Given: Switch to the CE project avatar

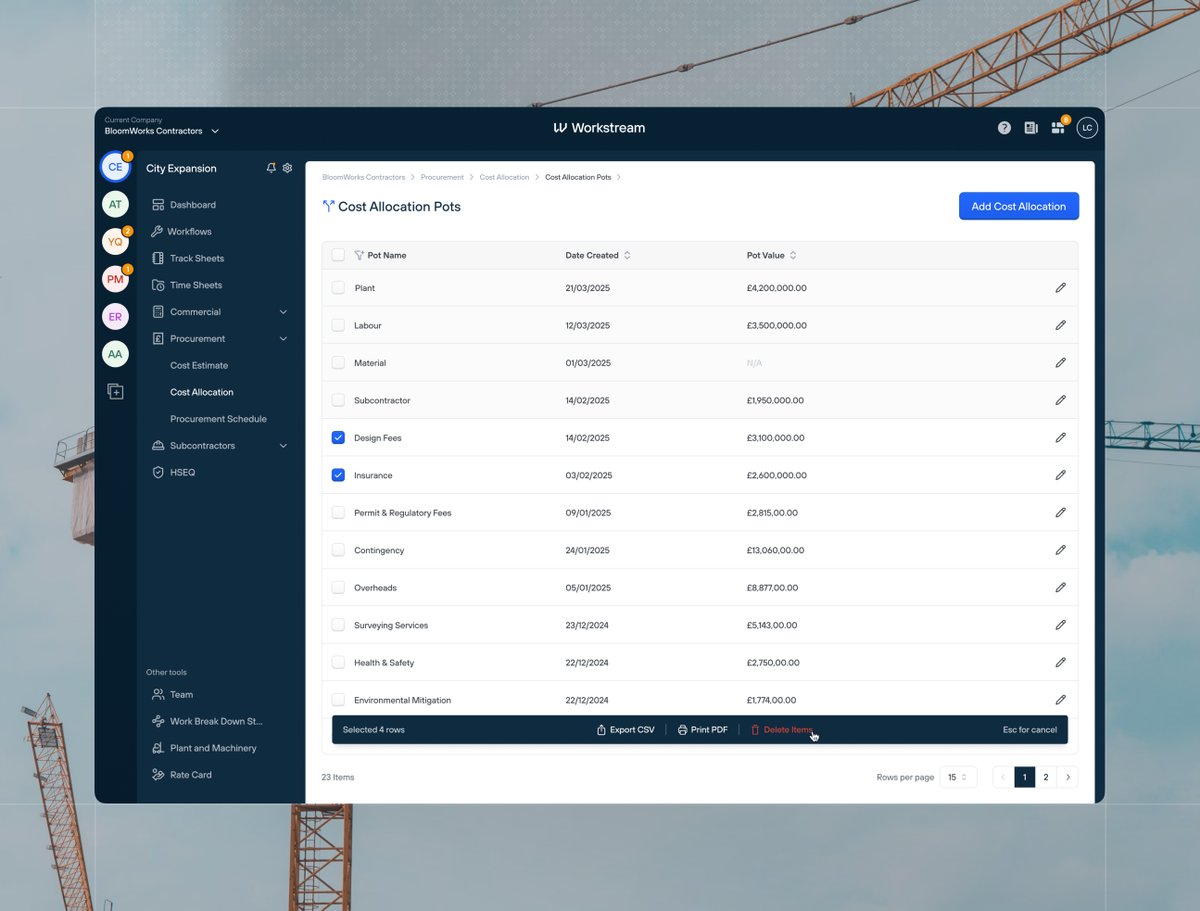Looking at the screenshot, I should 115,167.
